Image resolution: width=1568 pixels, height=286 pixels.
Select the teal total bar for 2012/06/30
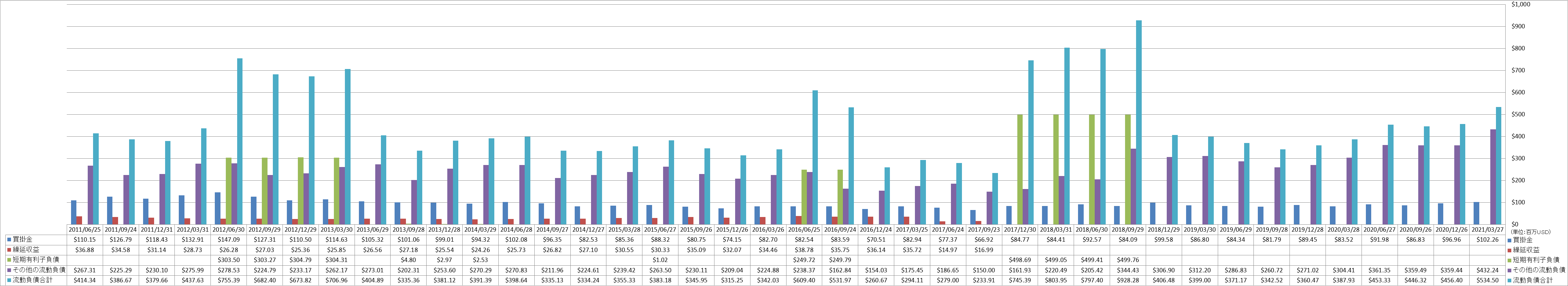(x=240, y=141)
